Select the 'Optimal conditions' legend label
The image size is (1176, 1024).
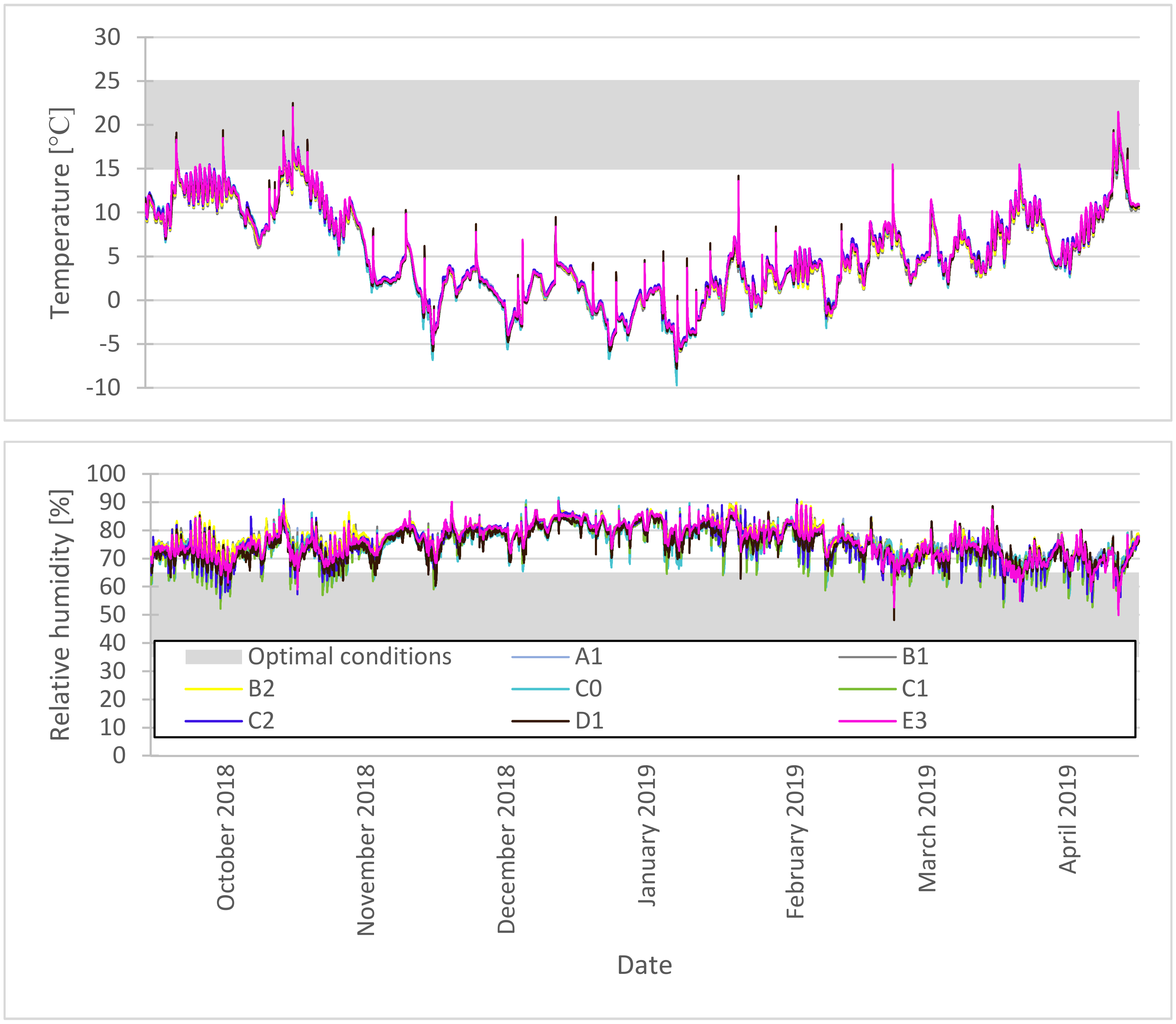350,657
